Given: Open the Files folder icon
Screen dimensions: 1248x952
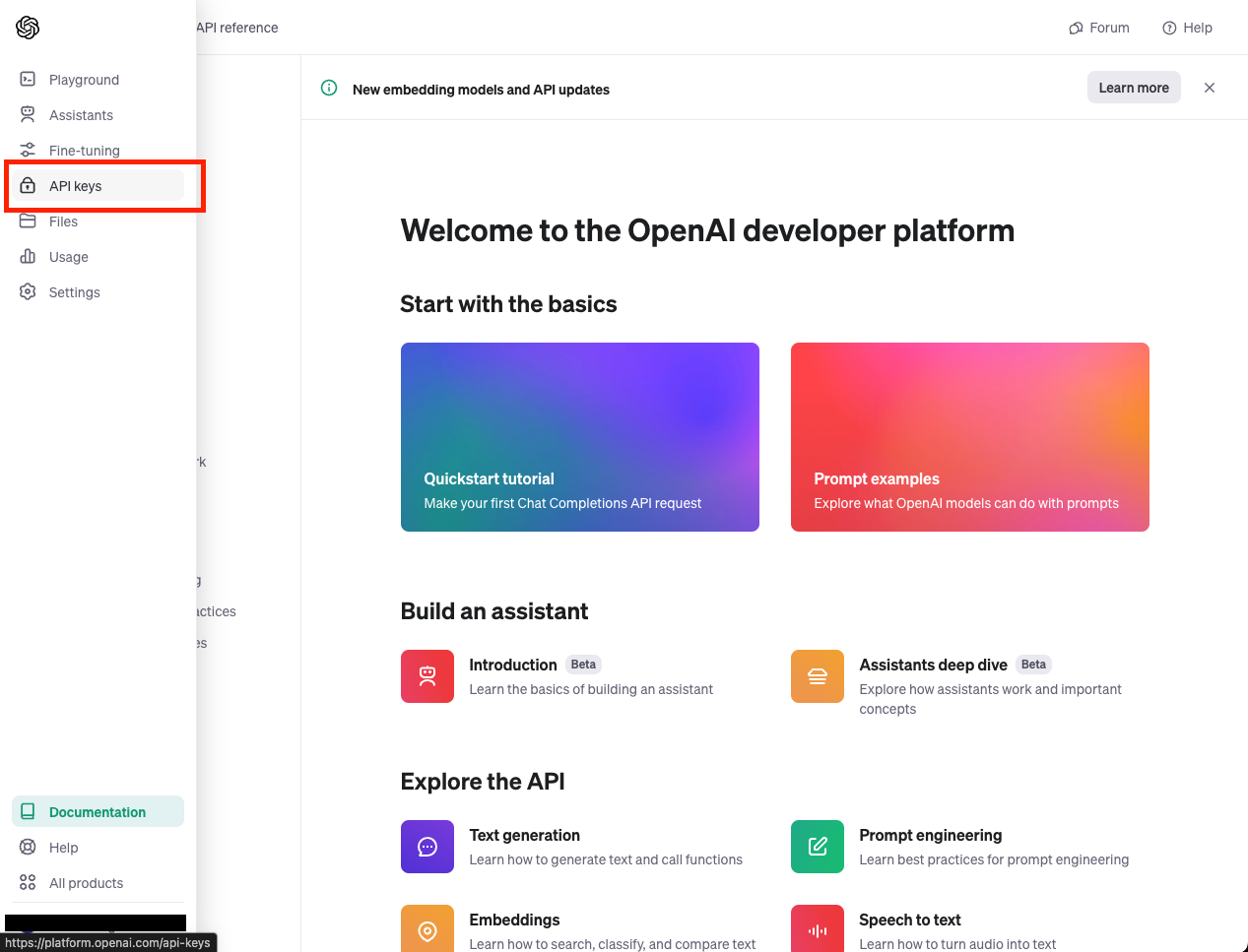Looking at the screenshot, I should (28, 222).
